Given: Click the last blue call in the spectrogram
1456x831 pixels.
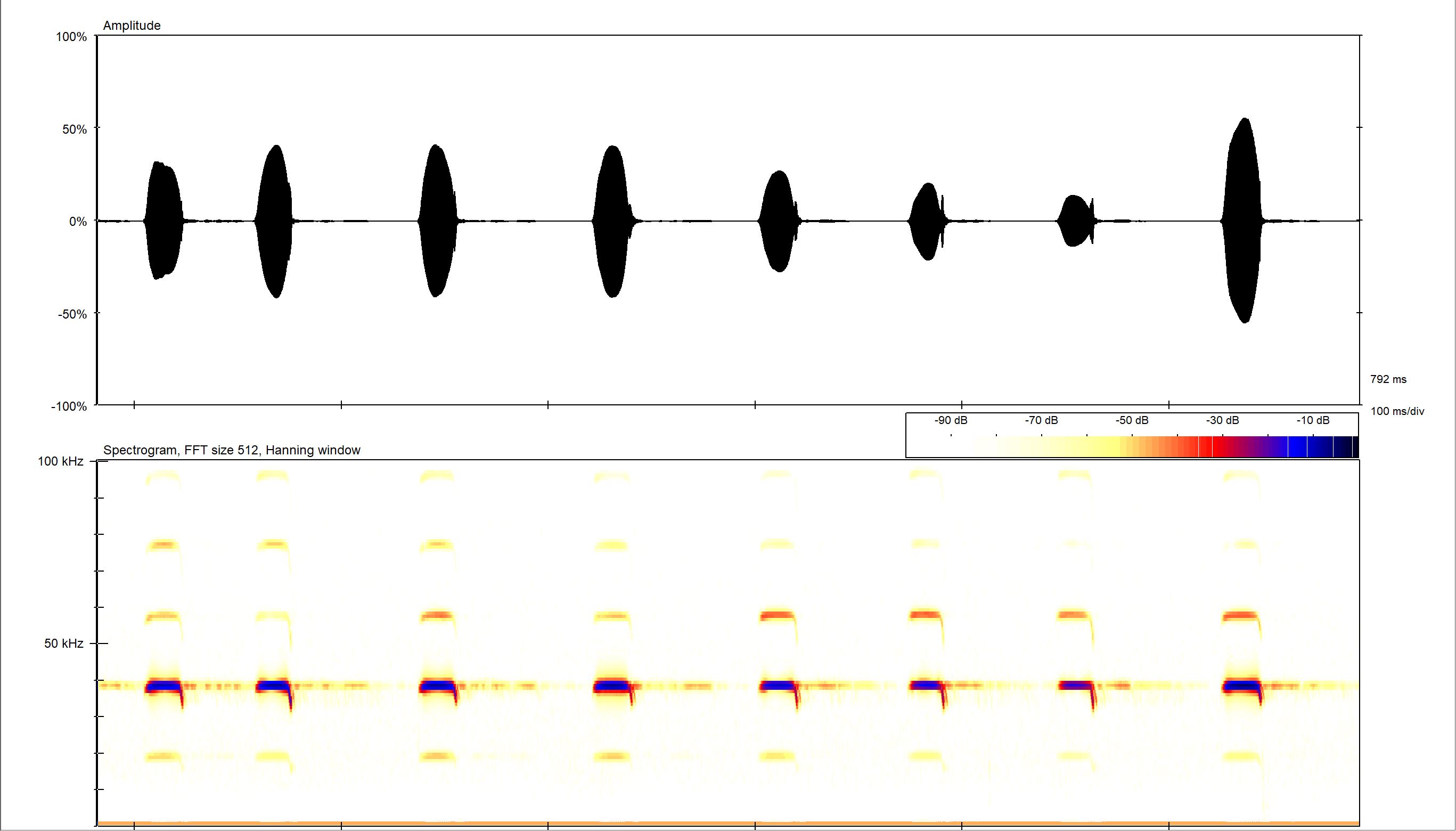Looking at the screenshot, I should click(x=1241, y=686).
